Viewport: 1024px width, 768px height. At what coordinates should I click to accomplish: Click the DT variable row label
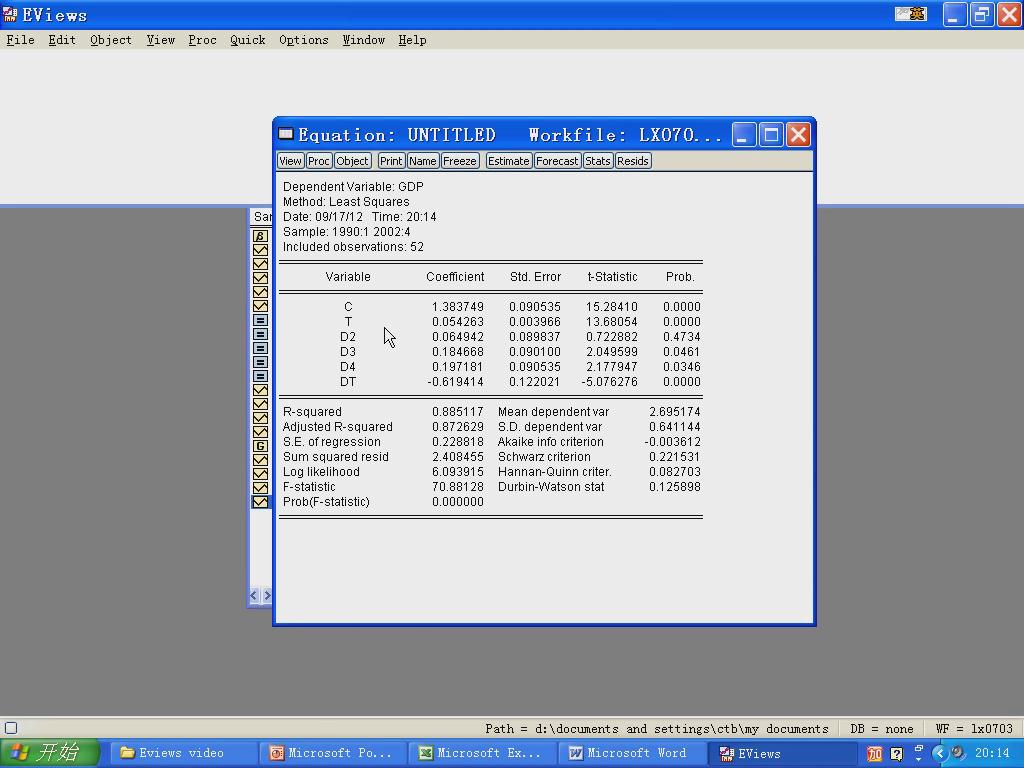click(348, 382)
